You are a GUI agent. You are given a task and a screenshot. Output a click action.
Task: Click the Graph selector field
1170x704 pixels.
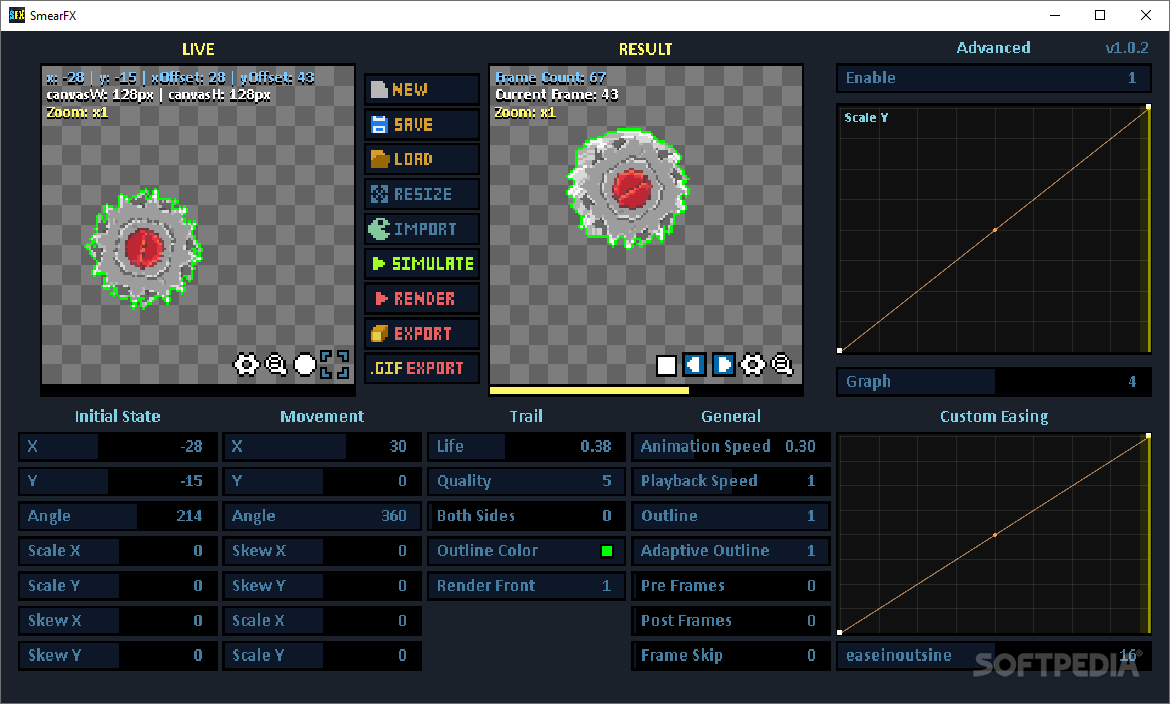994,381
